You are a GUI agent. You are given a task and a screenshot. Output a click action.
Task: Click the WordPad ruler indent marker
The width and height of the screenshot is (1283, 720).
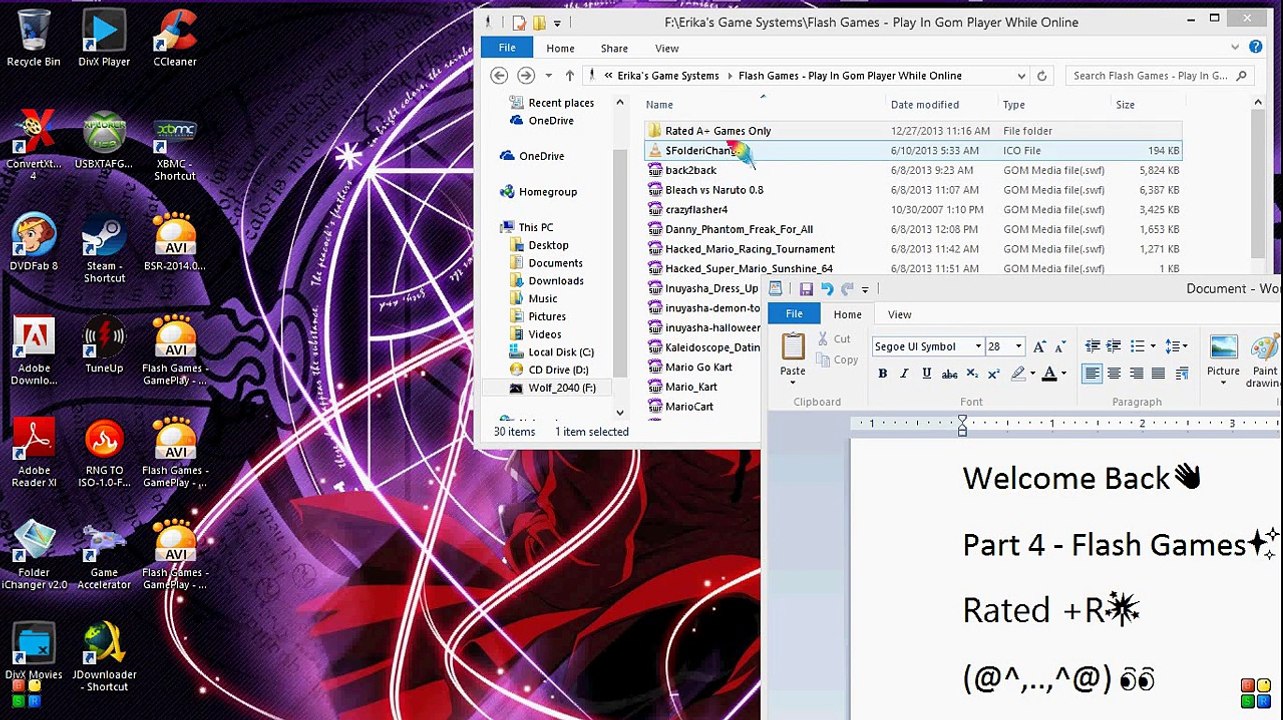pos(962,426)
